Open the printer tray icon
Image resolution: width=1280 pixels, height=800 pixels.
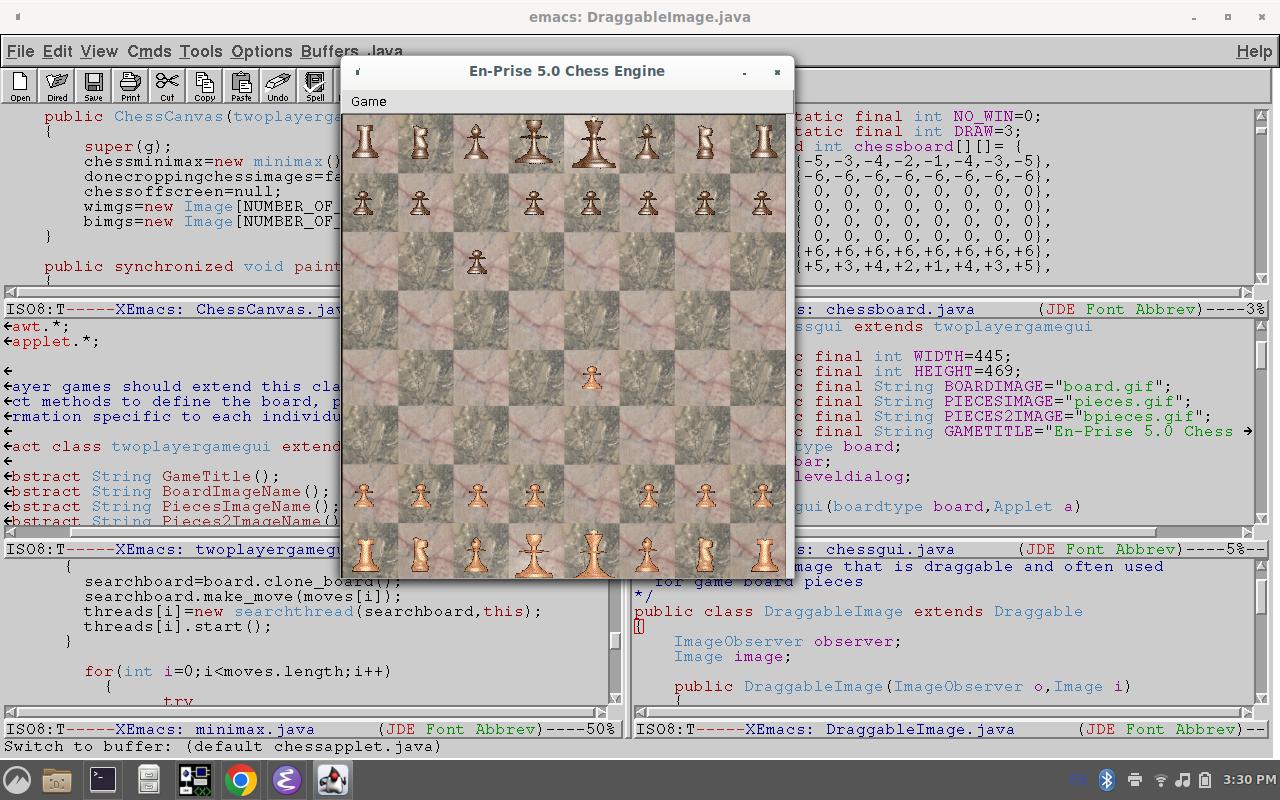tap(1134, 779)
